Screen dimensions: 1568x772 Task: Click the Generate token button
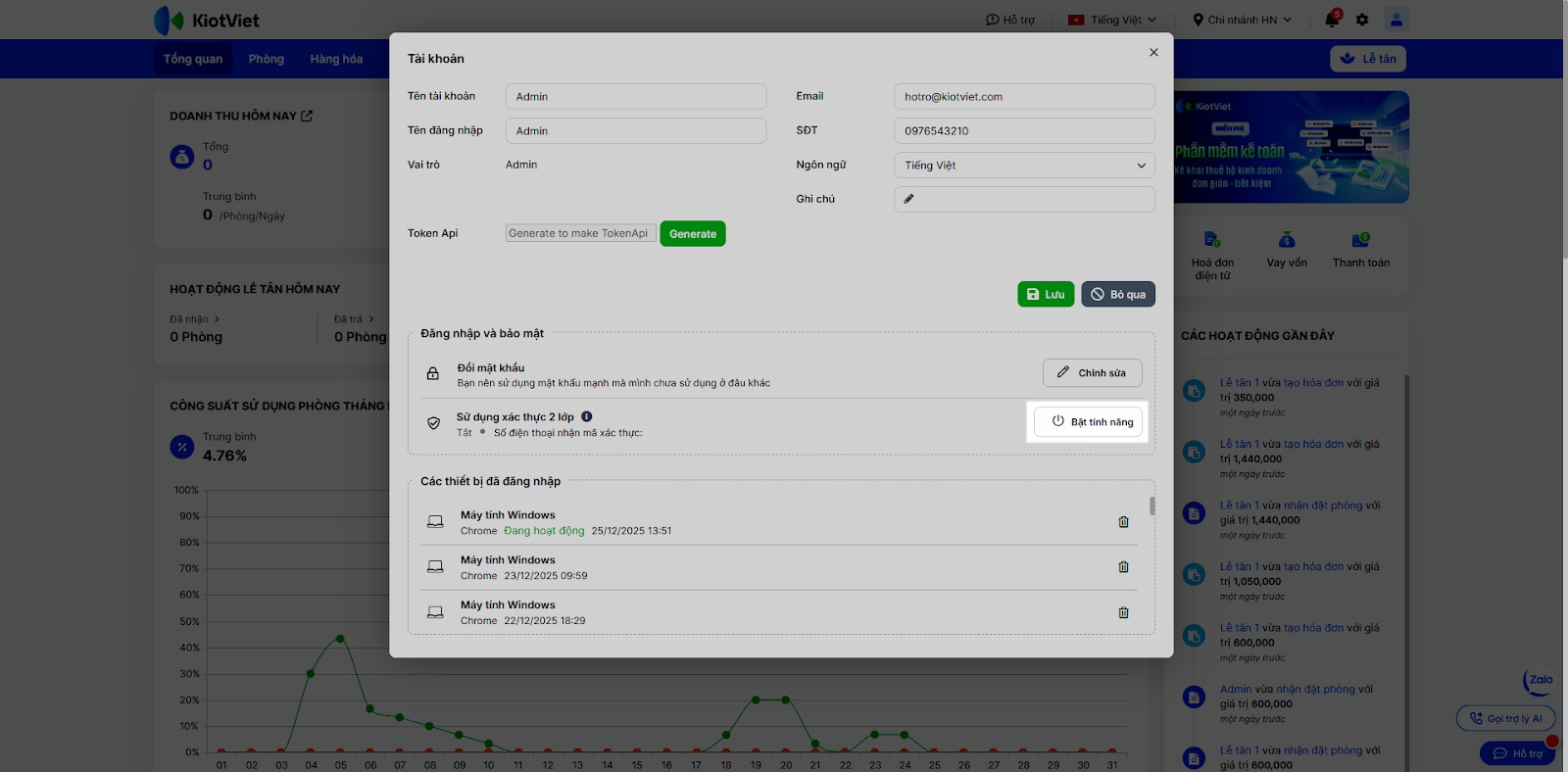[693, 234]
